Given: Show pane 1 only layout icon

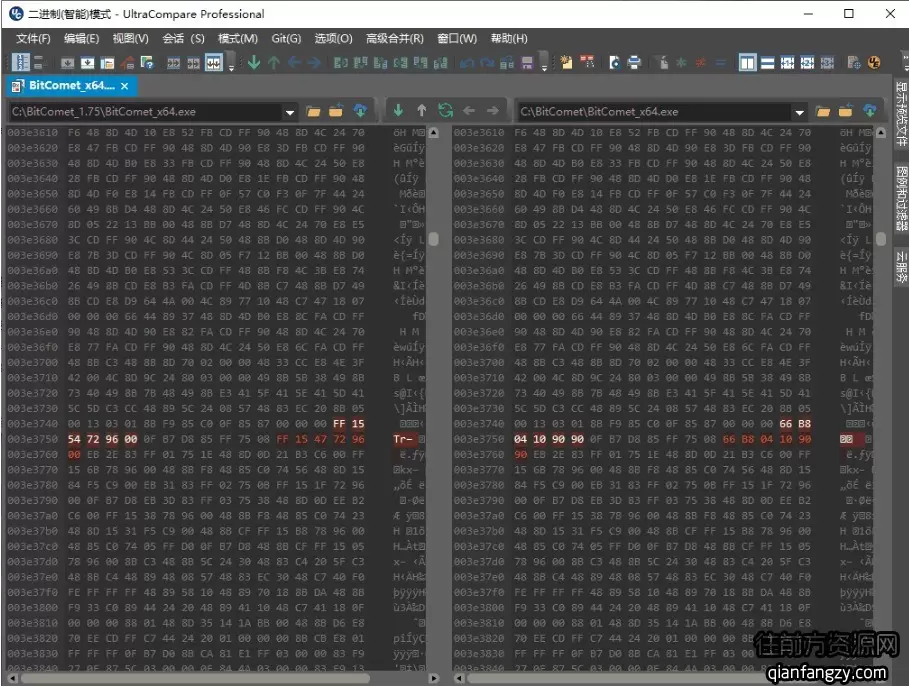Looking at the screenshot, I should tap(787, 63).
